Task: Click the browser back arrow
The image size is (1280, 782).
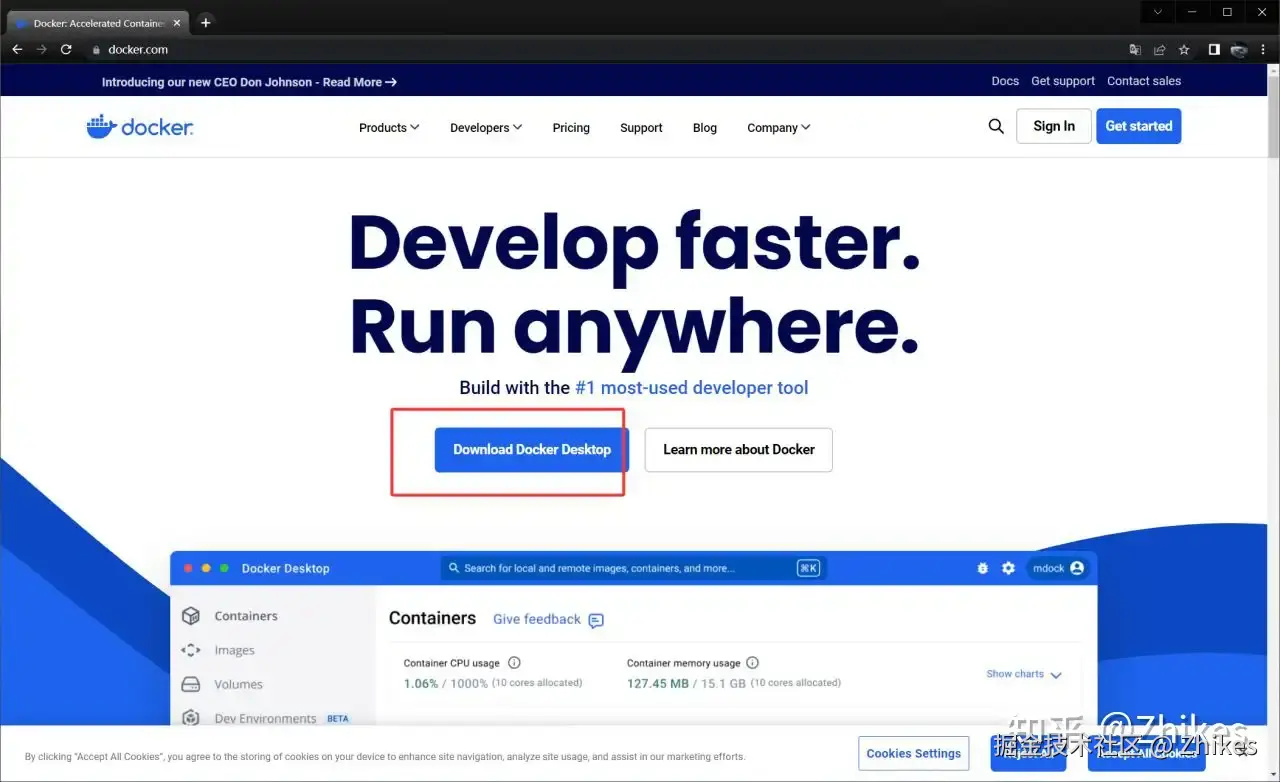Action: (x=17, y=49)
